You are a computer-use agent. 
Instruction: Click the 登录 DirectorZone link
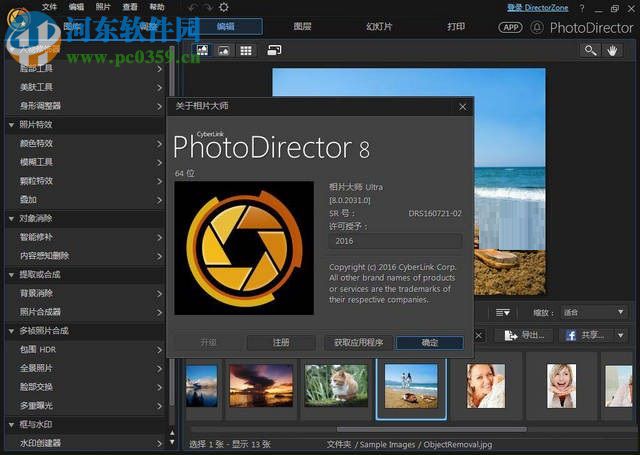click(538, 8)
